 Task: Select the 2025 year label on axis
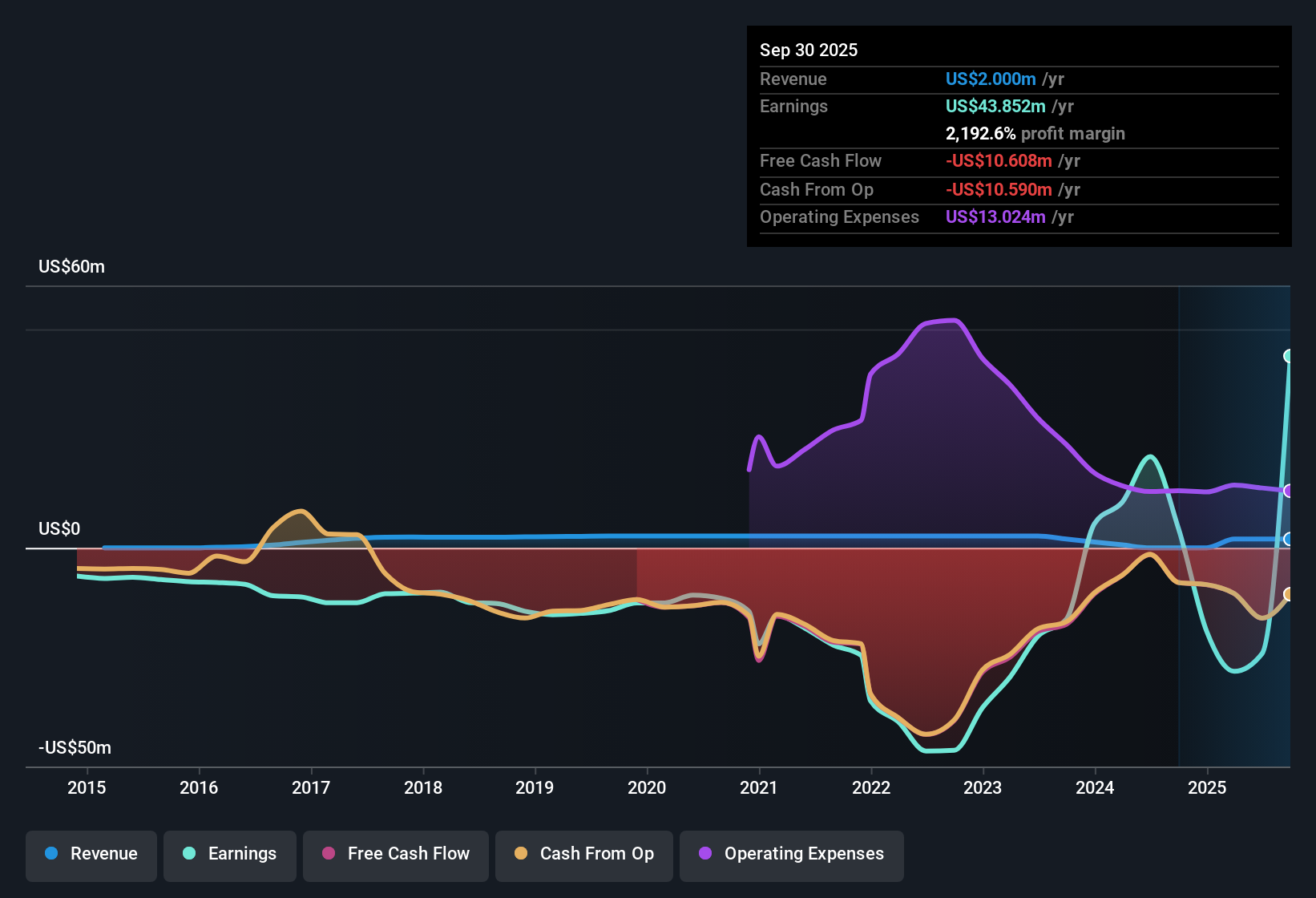pyautogui.click(x=1209, y=787)
